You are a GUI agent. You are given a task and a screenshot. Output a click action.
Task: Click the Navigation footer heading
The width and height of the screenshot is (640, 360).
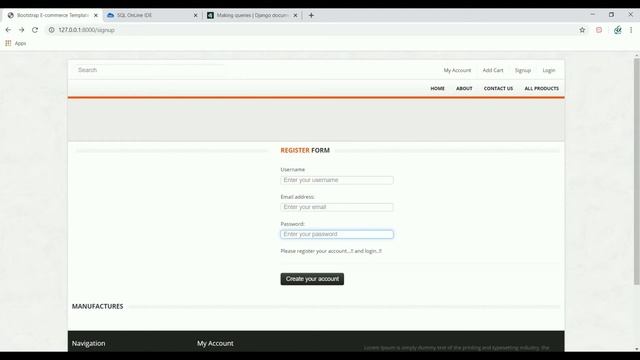click(89, 343)
